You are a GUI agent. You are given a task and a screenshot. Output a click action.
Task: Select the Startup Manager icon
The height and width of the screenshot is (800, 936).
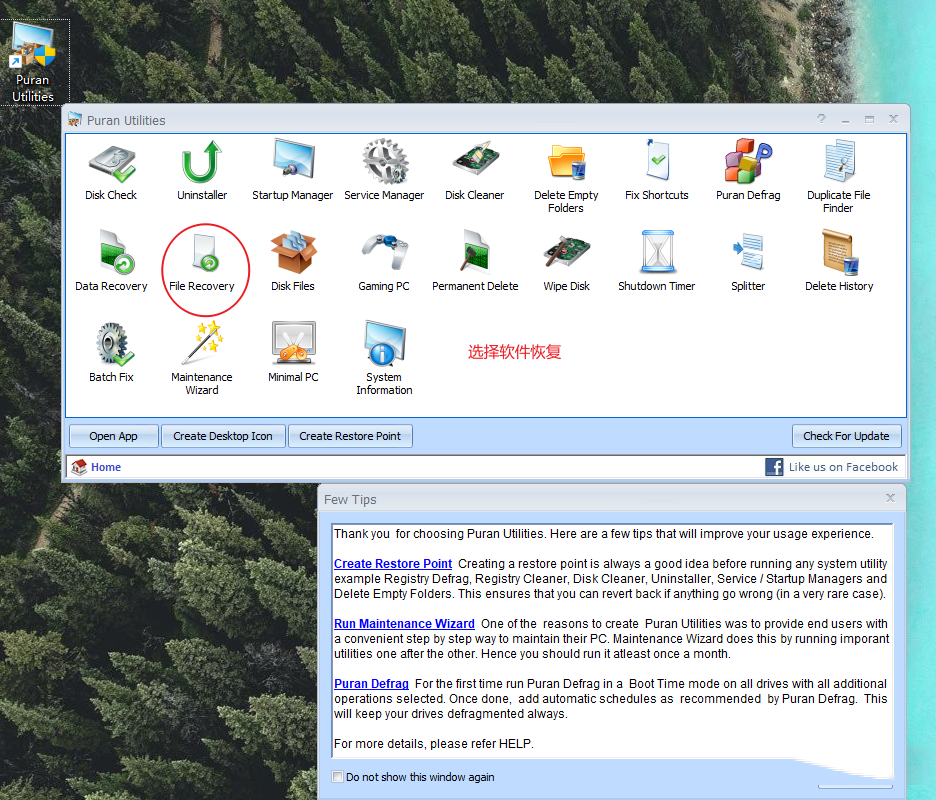tap(292, 170)
